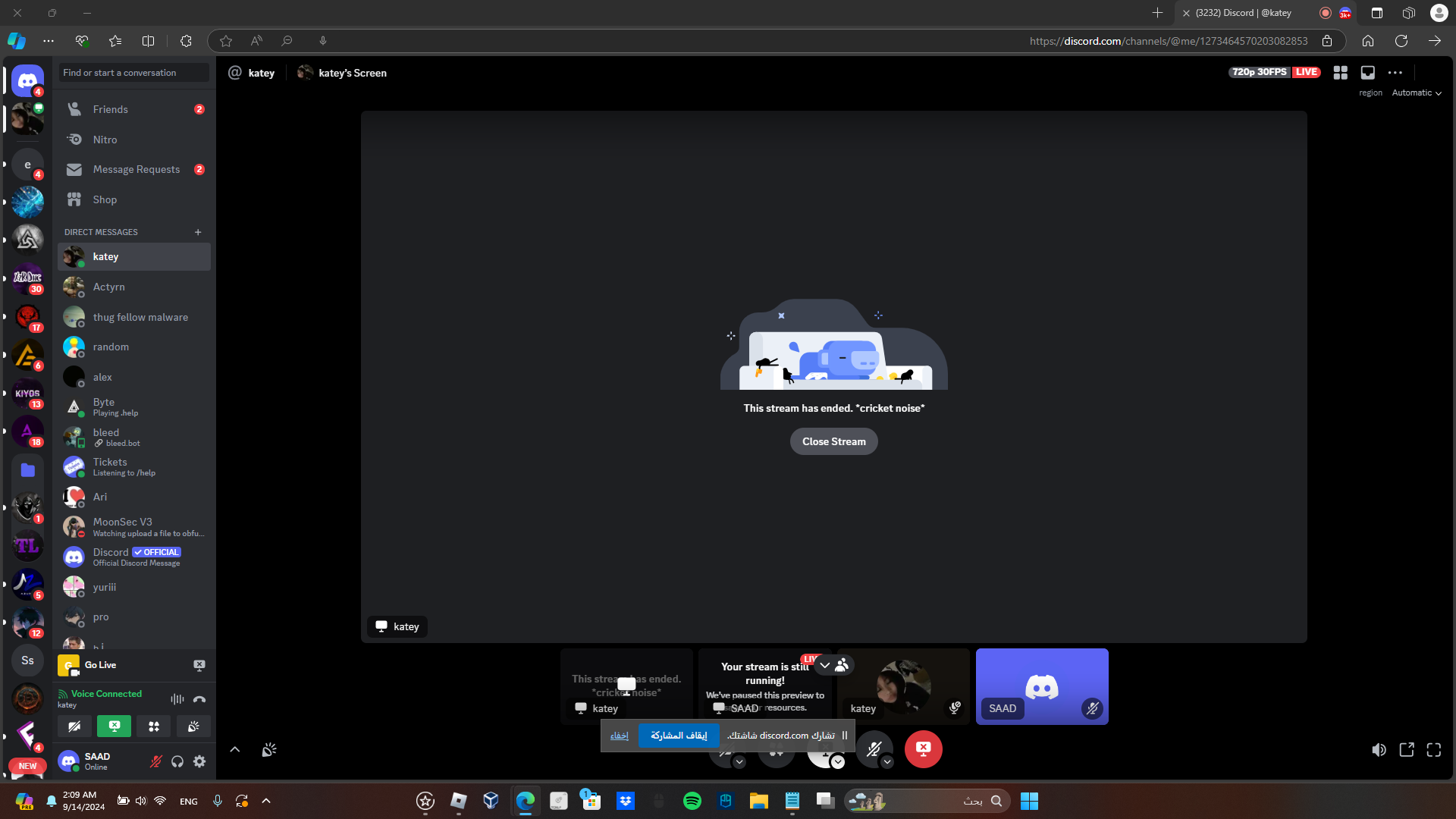
Task: Toggle deafen headphones in user panel
Action: 177,761
